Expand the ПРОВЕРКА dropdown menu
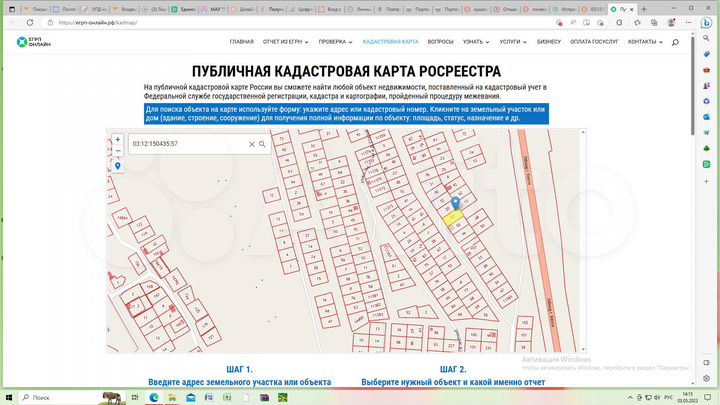 [x=335, y=42]
